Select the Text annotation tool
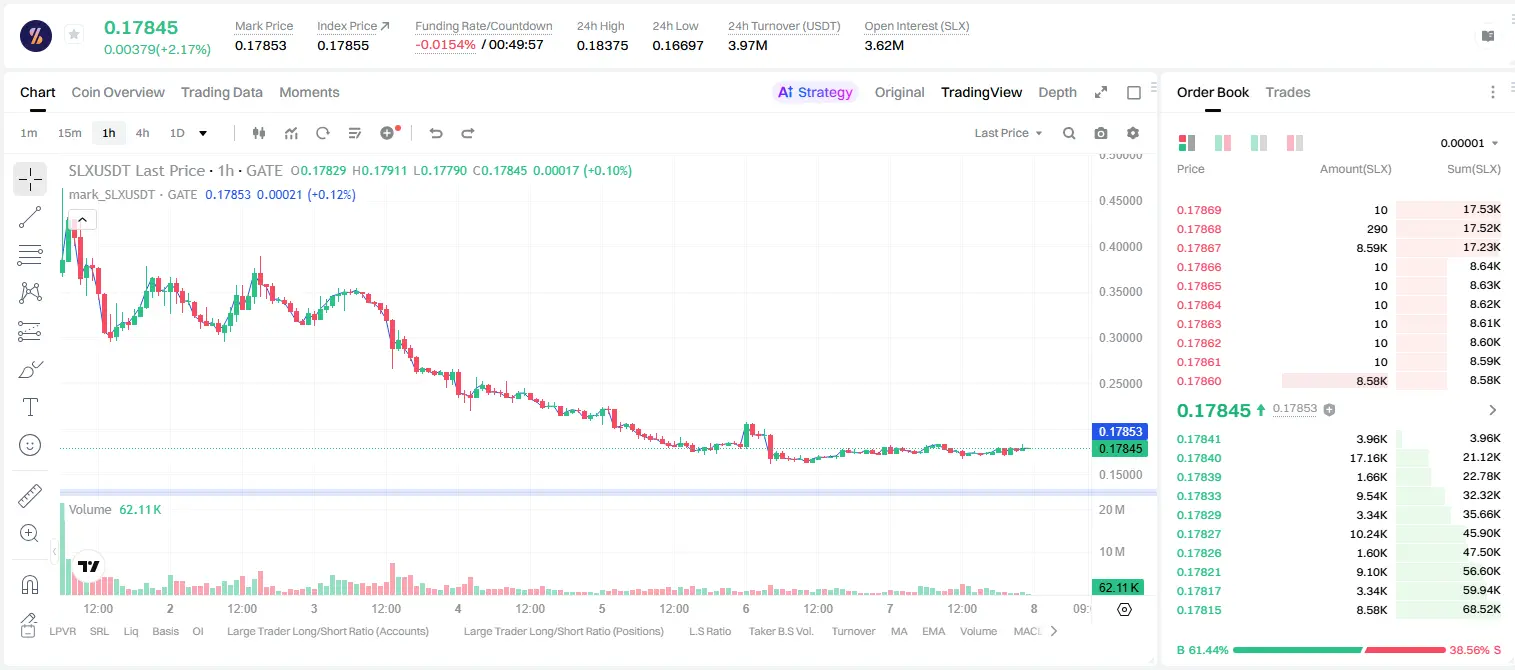The height and width of the screenshot is (670, 1515). (x=30, y=407)
